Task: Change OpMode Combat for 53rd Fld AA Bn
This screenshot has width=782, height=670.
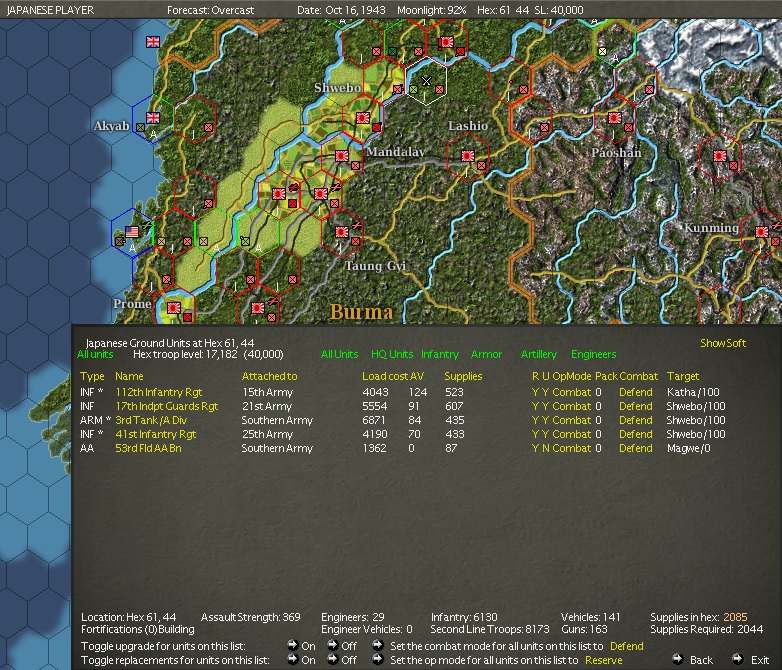Action: (x=572, y=448)
